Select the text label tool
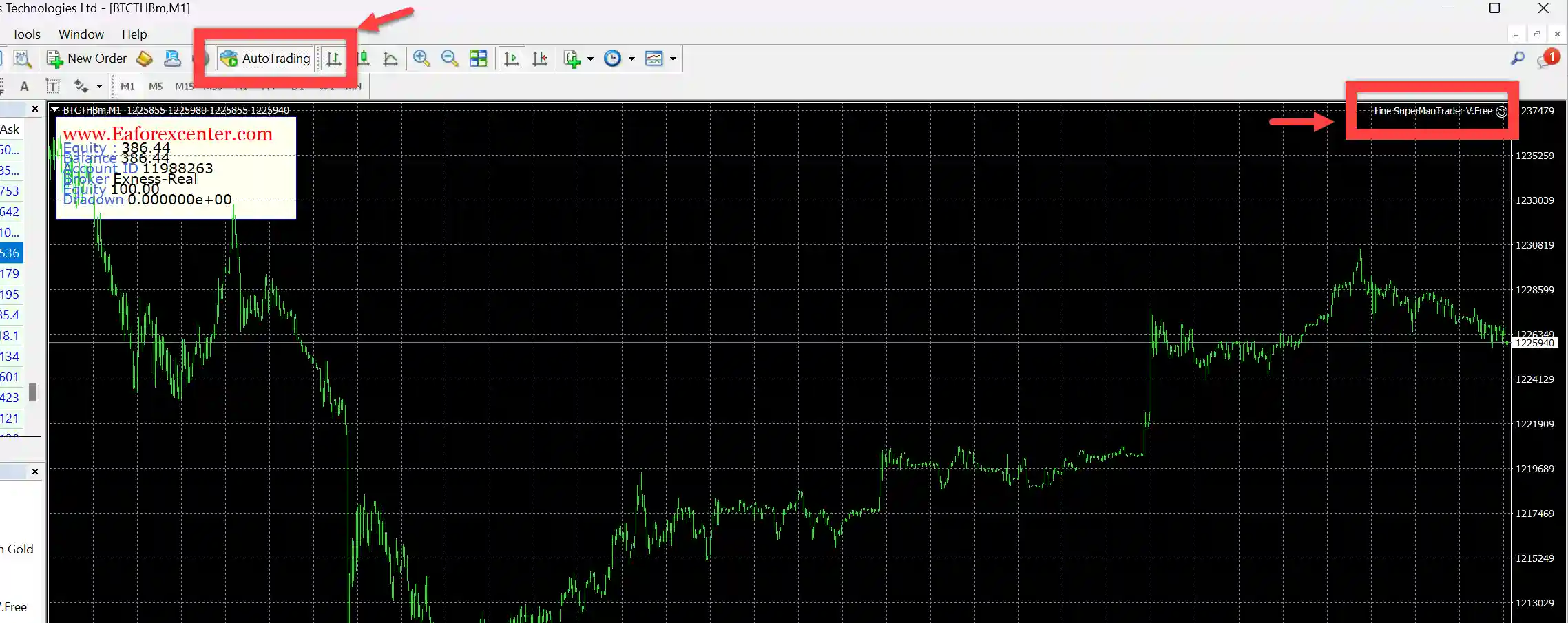 click(x=52, y=86)
